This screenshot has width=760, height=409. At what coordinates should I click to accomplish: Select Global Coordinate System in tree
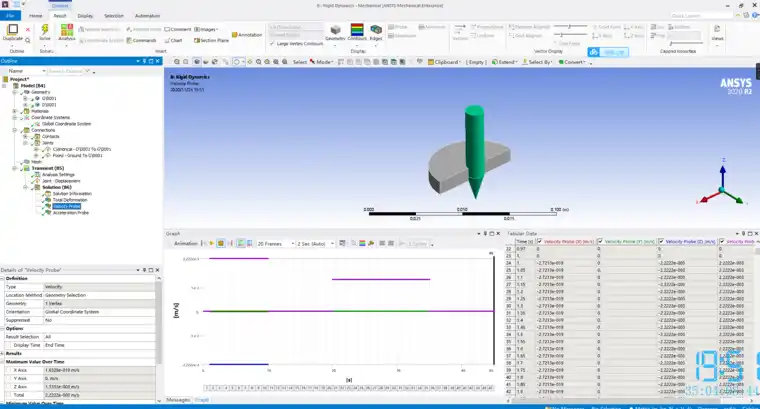pos(66,124)
